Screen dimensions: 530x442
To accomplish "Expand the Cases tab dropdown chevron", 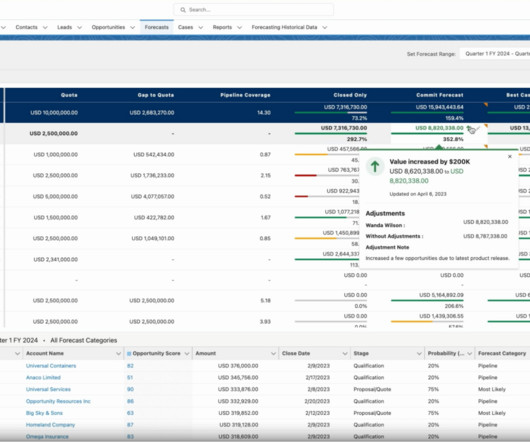I will point(200,28).
